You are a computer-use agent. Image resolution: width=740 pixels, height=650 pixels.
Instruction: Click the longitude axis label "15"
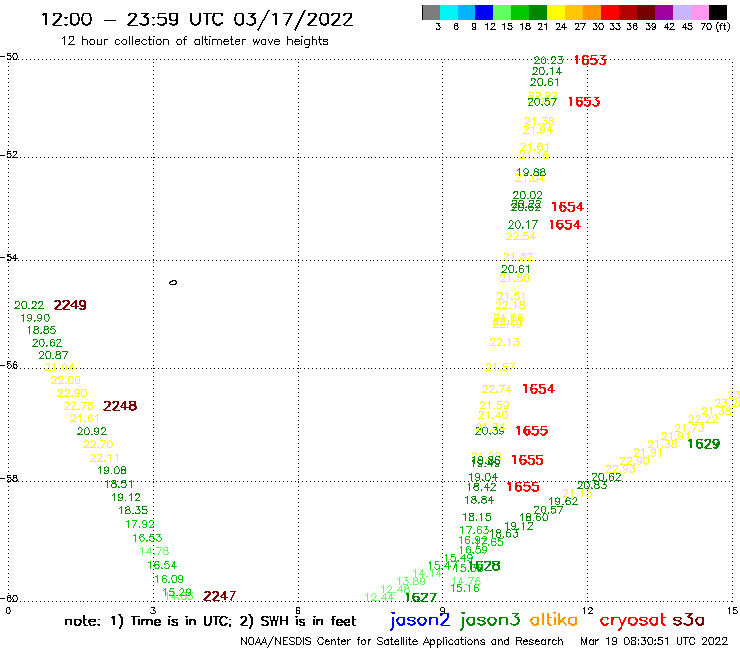pyautogui.click(x=732, y=611)
